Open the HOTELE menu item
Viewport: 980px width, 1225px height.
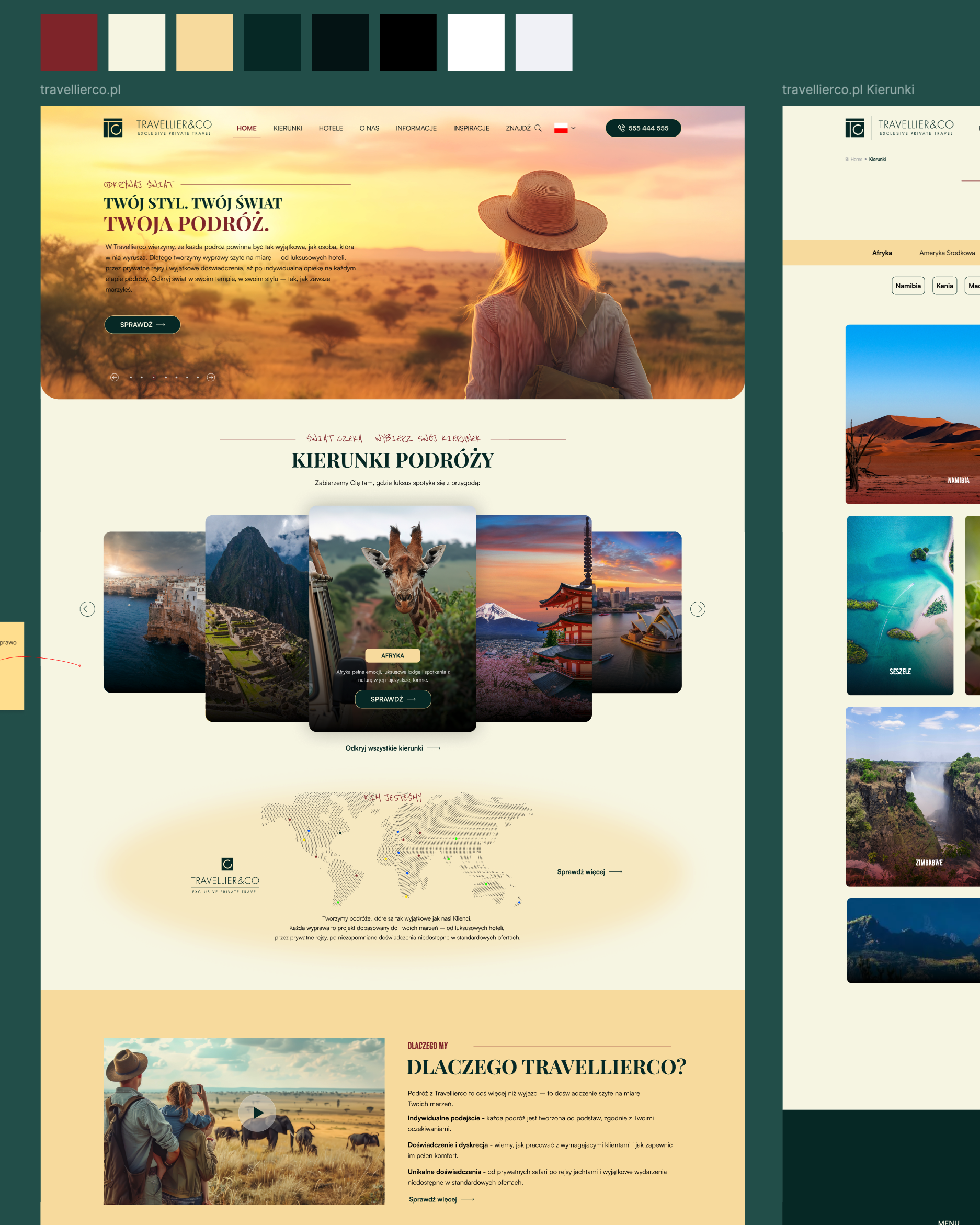coord(331,128)
